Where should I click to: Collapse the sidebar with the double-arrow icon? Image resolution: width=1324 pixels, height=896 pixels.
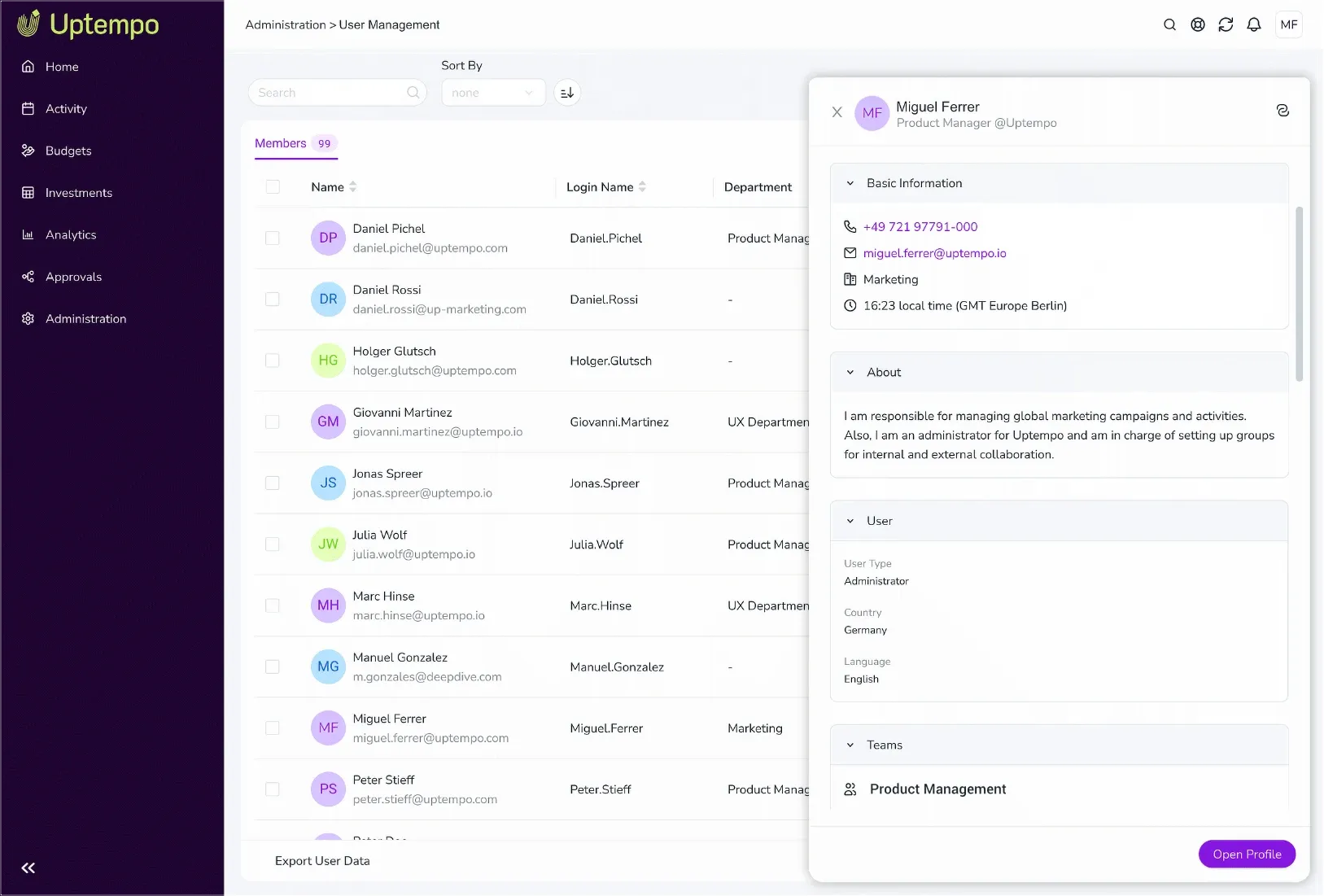pyautogui.click(x=28, y=868)
